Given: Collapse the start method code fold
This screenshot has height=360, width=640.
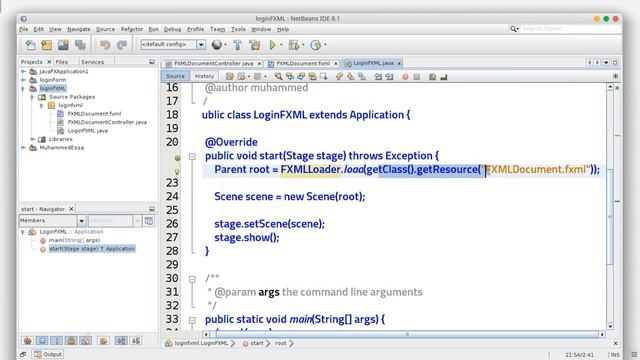Looking at the screenshot, I should tap(192, 157).
